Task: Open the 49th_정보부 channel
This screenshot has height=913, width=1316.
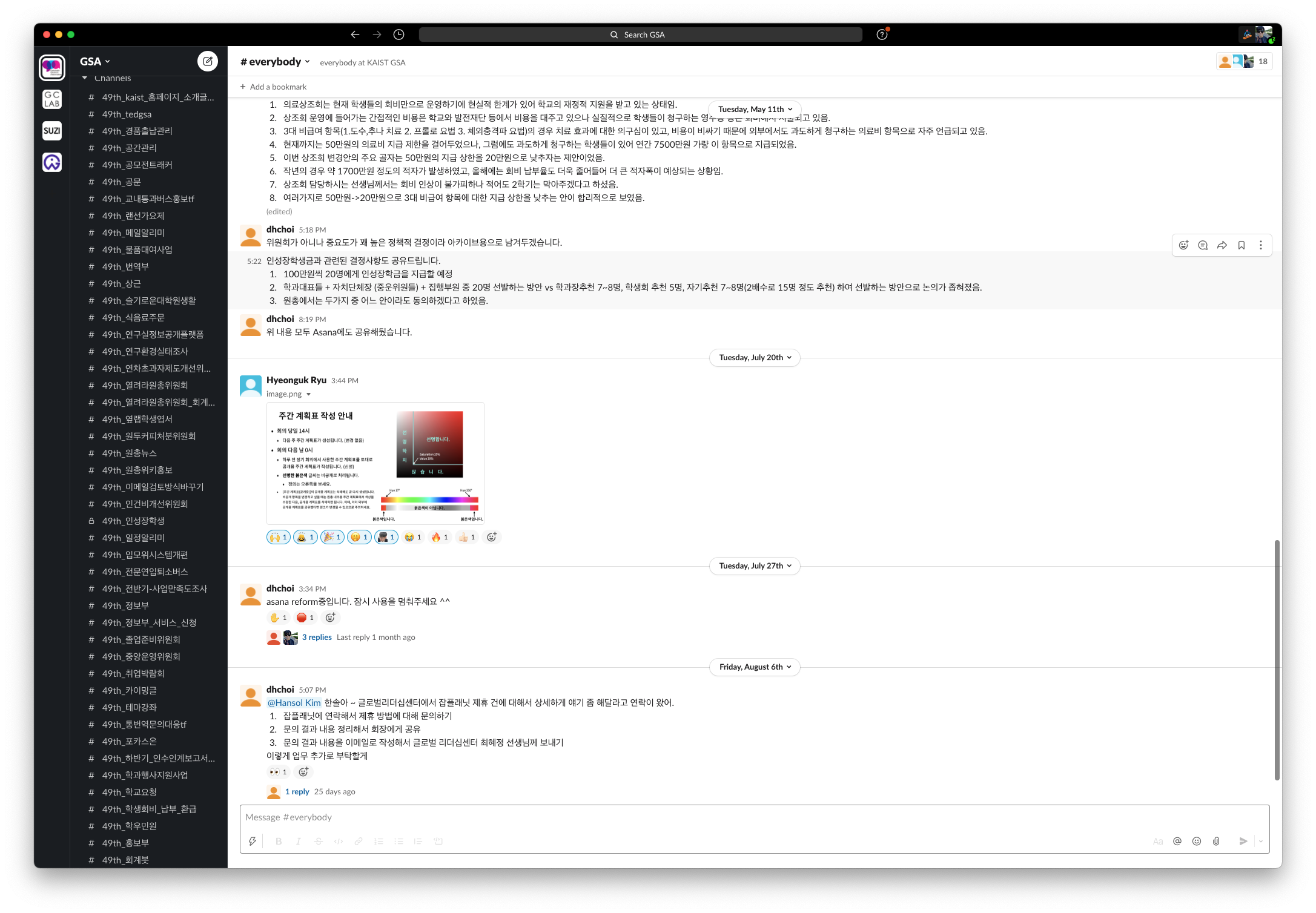Action: click(125, 605)
